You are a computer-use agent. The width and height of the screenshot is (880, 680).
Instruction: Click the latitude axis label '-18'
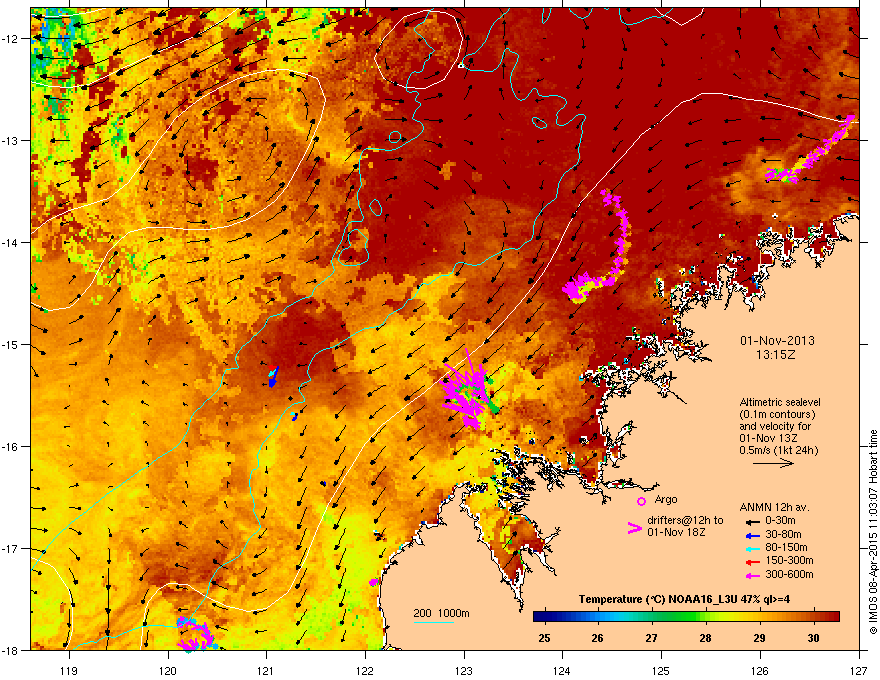[11, 650]
